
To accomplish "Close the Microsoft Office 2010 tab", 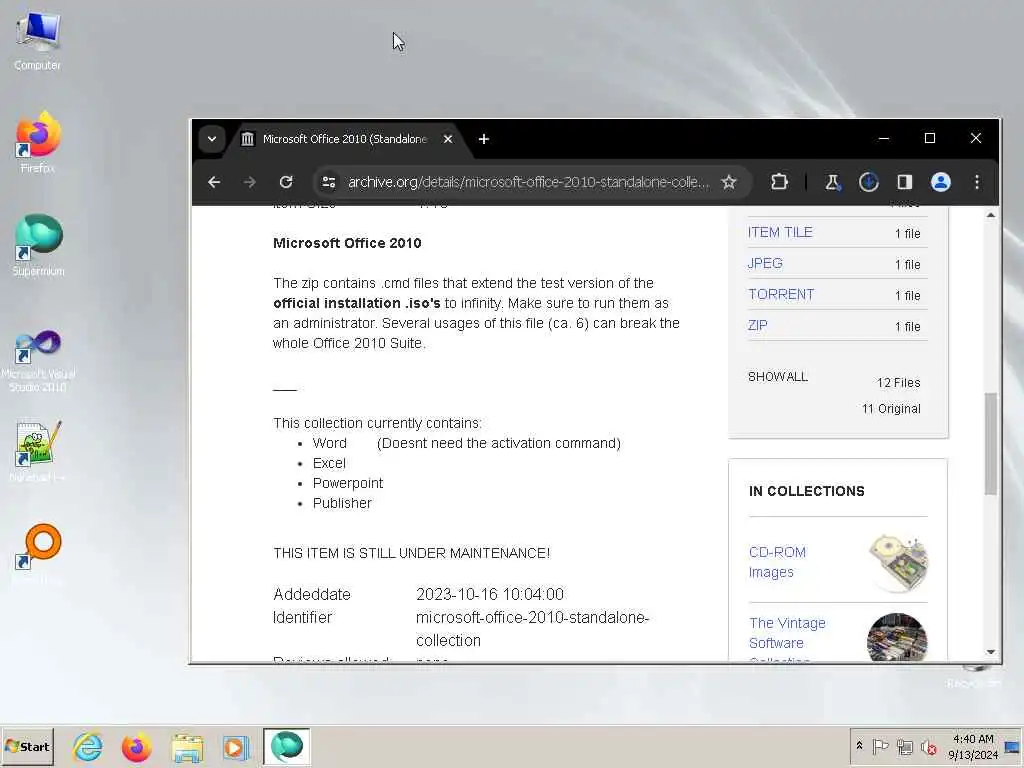I will pyautogui.click(x=448, y=139).
